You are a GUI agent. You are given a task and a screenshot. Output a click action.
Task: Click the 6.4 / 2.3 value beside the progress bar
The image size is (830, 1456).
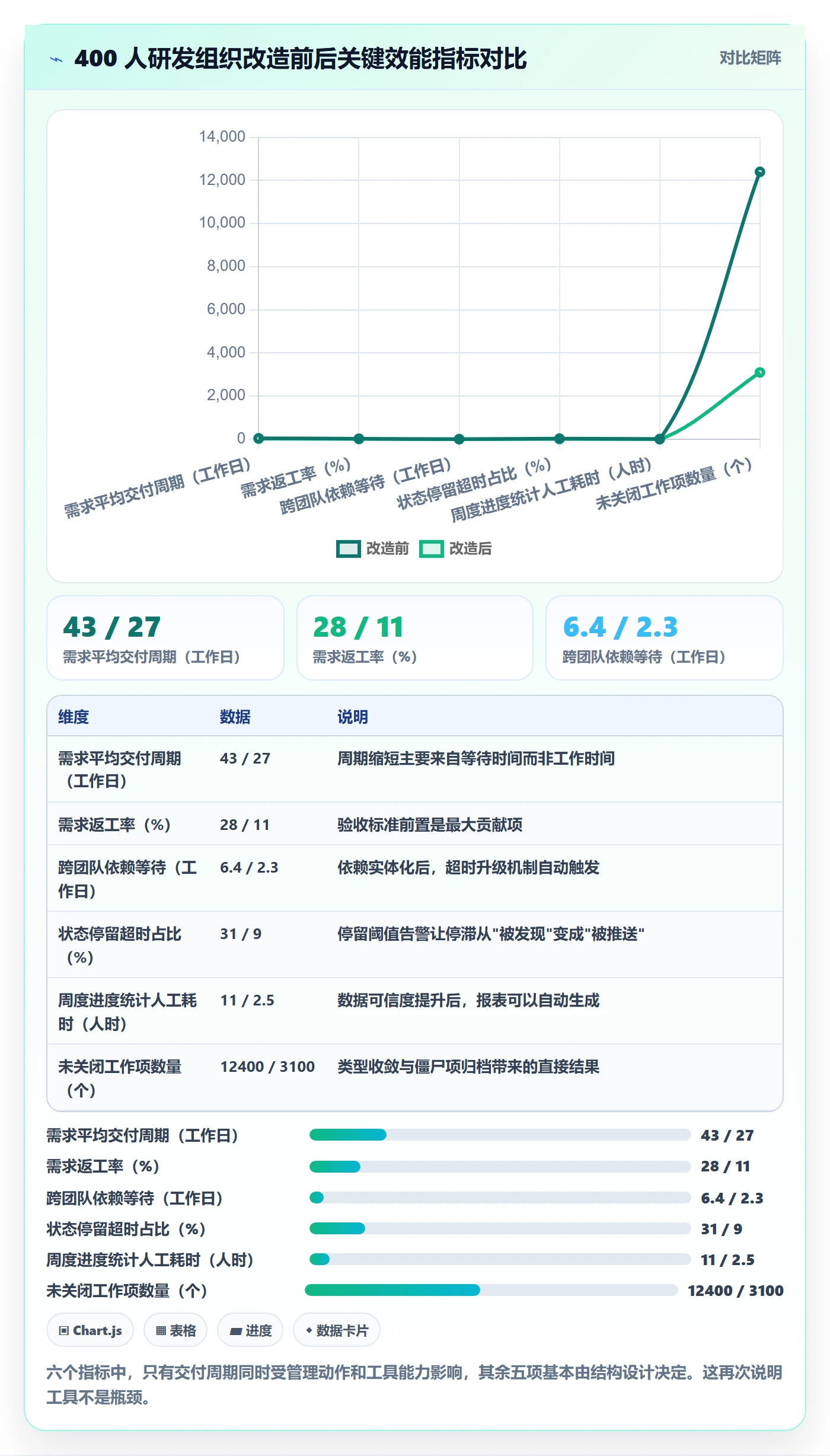732,1198
